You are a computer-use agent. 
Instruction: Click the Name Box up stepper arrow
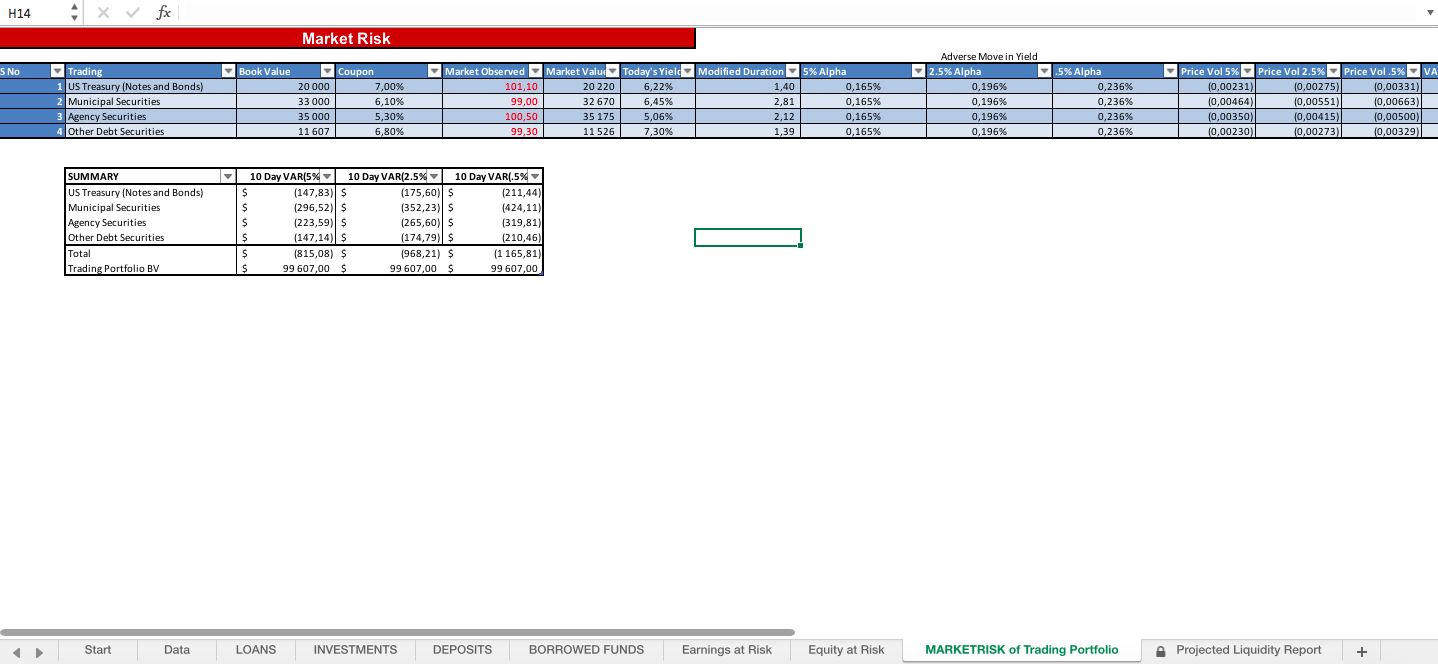coord(73,8)
